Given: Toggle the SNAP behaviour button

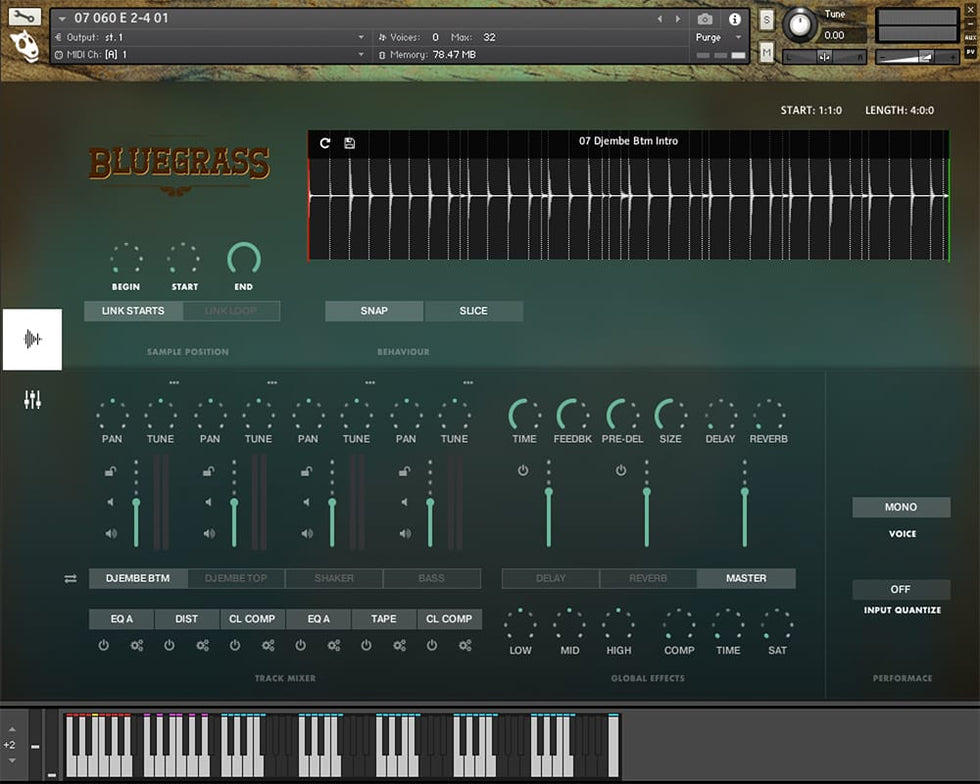Looking at the screenshot, I should (x=374, y=311).
